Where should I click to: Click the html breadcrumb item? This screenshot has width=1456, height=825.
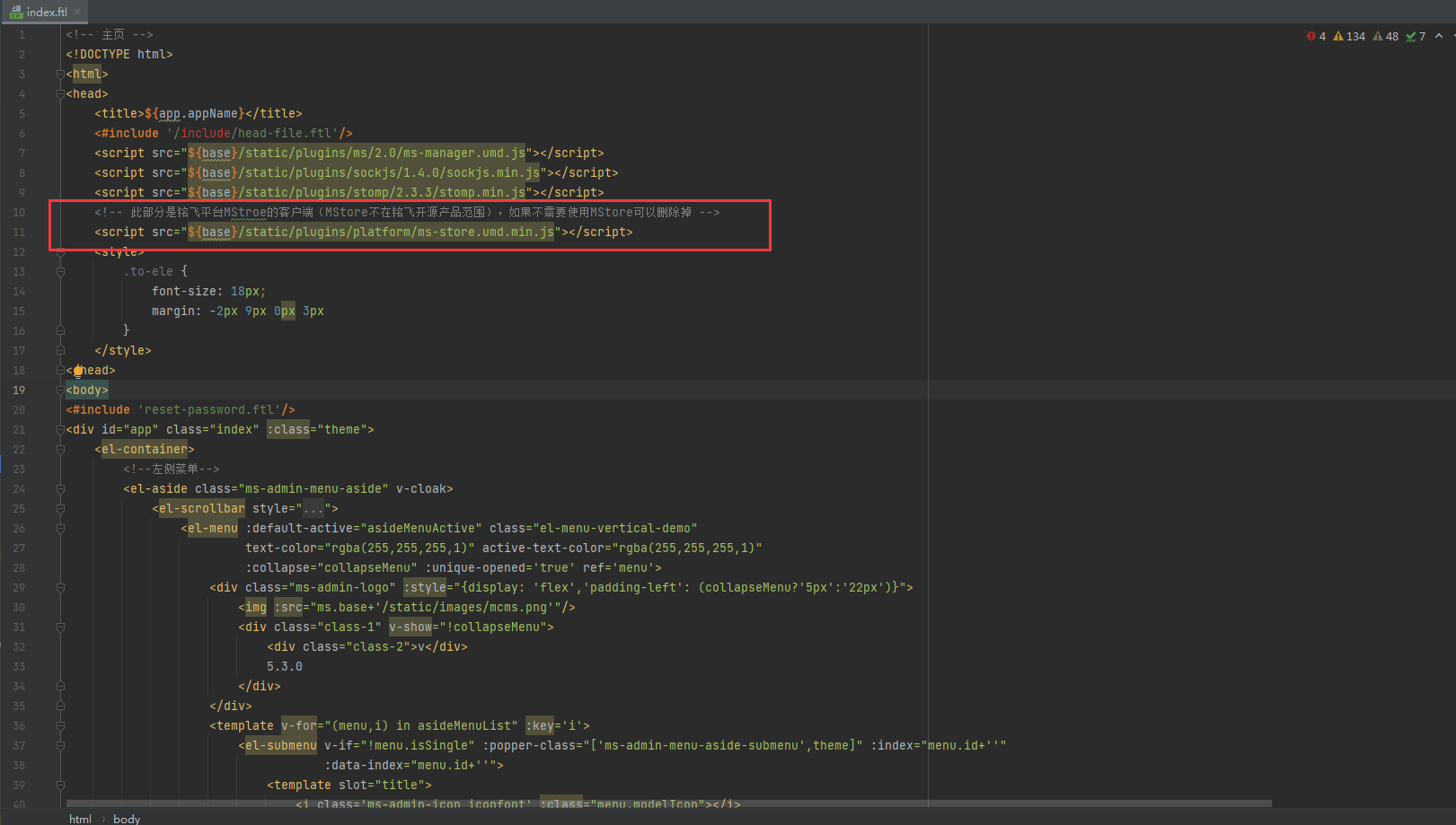pyautogui.click(x=80, y=819)
